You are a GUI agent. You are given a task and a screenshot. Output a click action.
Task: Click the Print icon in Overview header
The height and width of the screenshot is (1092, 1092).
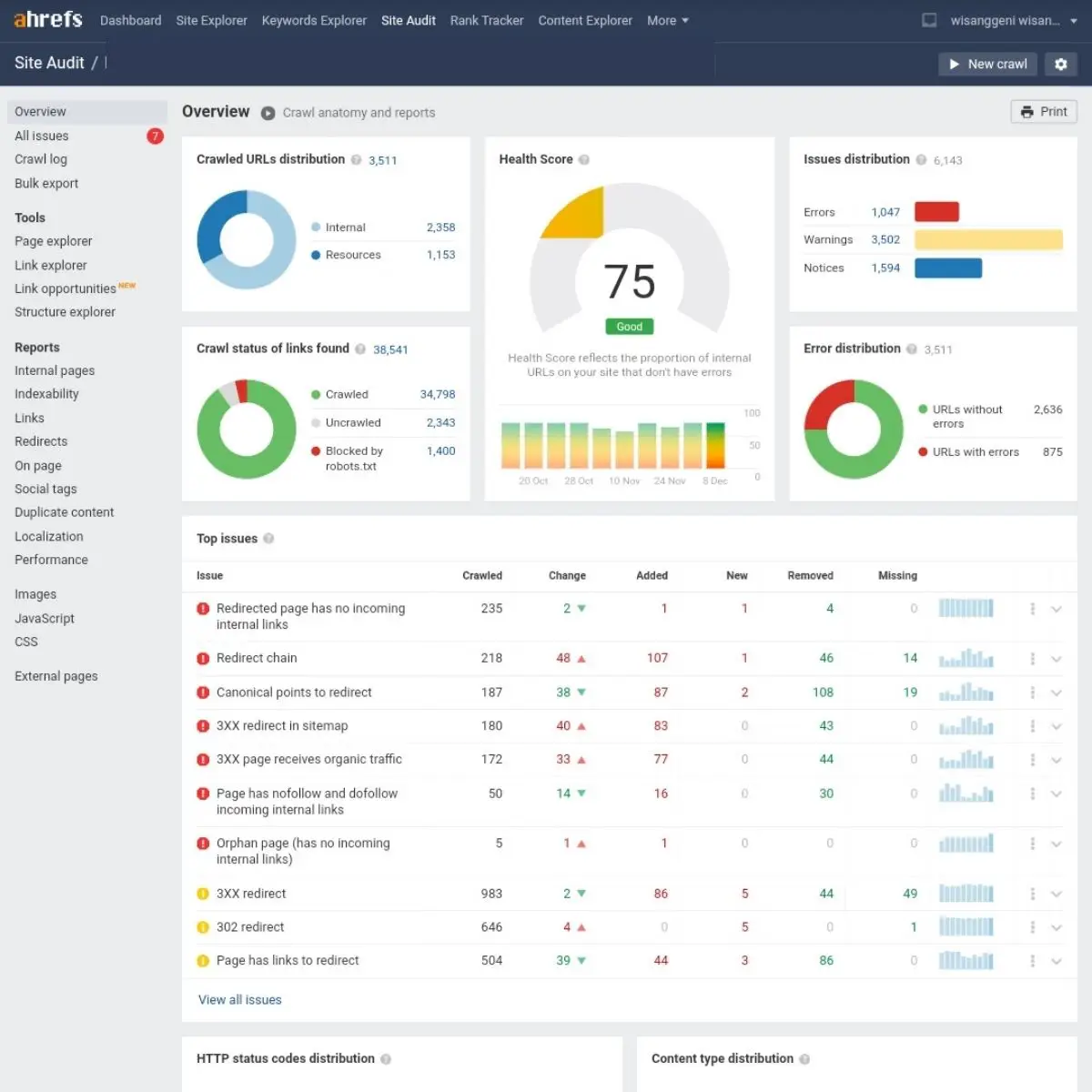tap(1043, 111)
